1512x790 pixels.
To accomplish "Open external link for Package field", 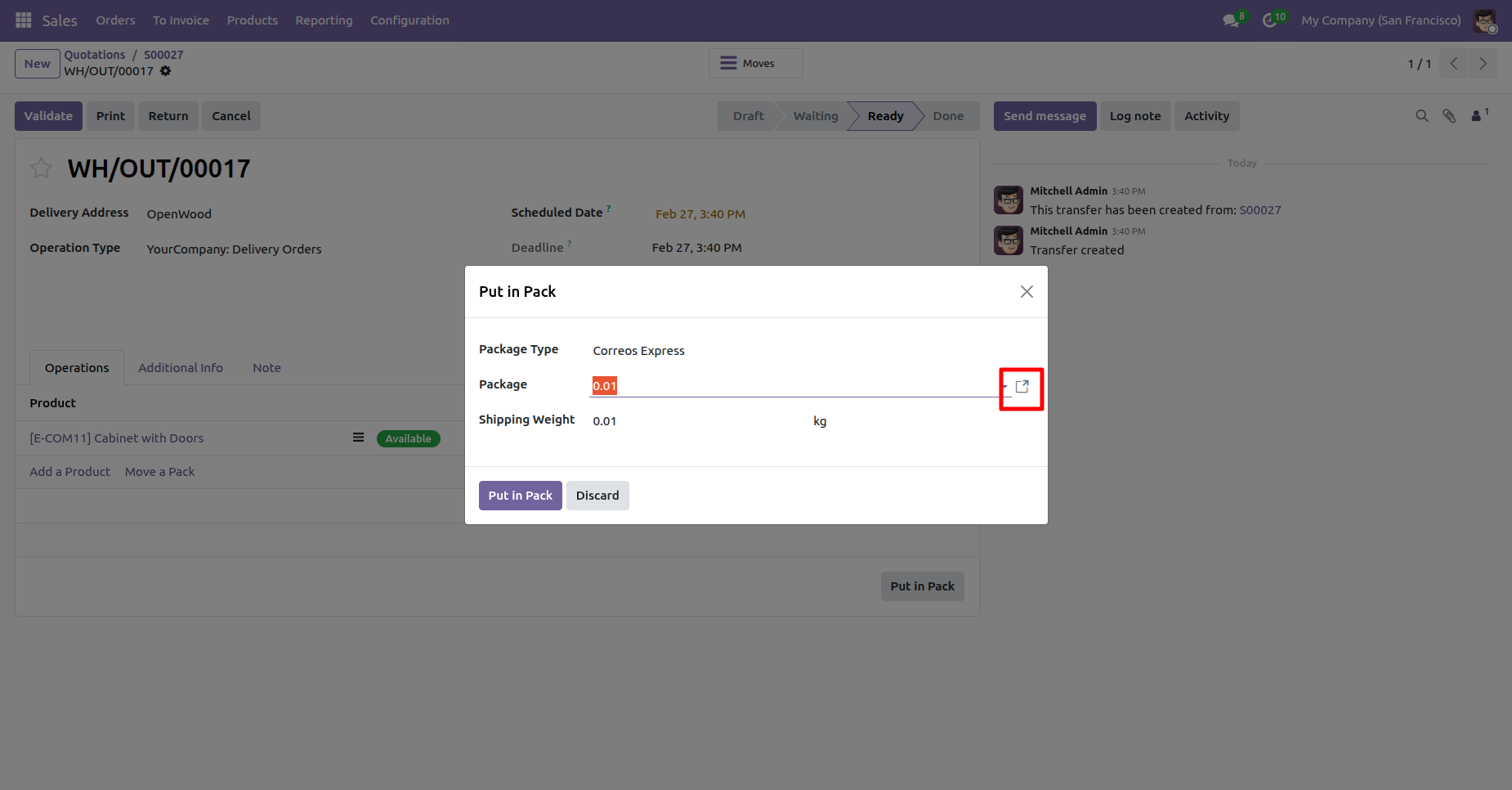I will pos(1022,387).
